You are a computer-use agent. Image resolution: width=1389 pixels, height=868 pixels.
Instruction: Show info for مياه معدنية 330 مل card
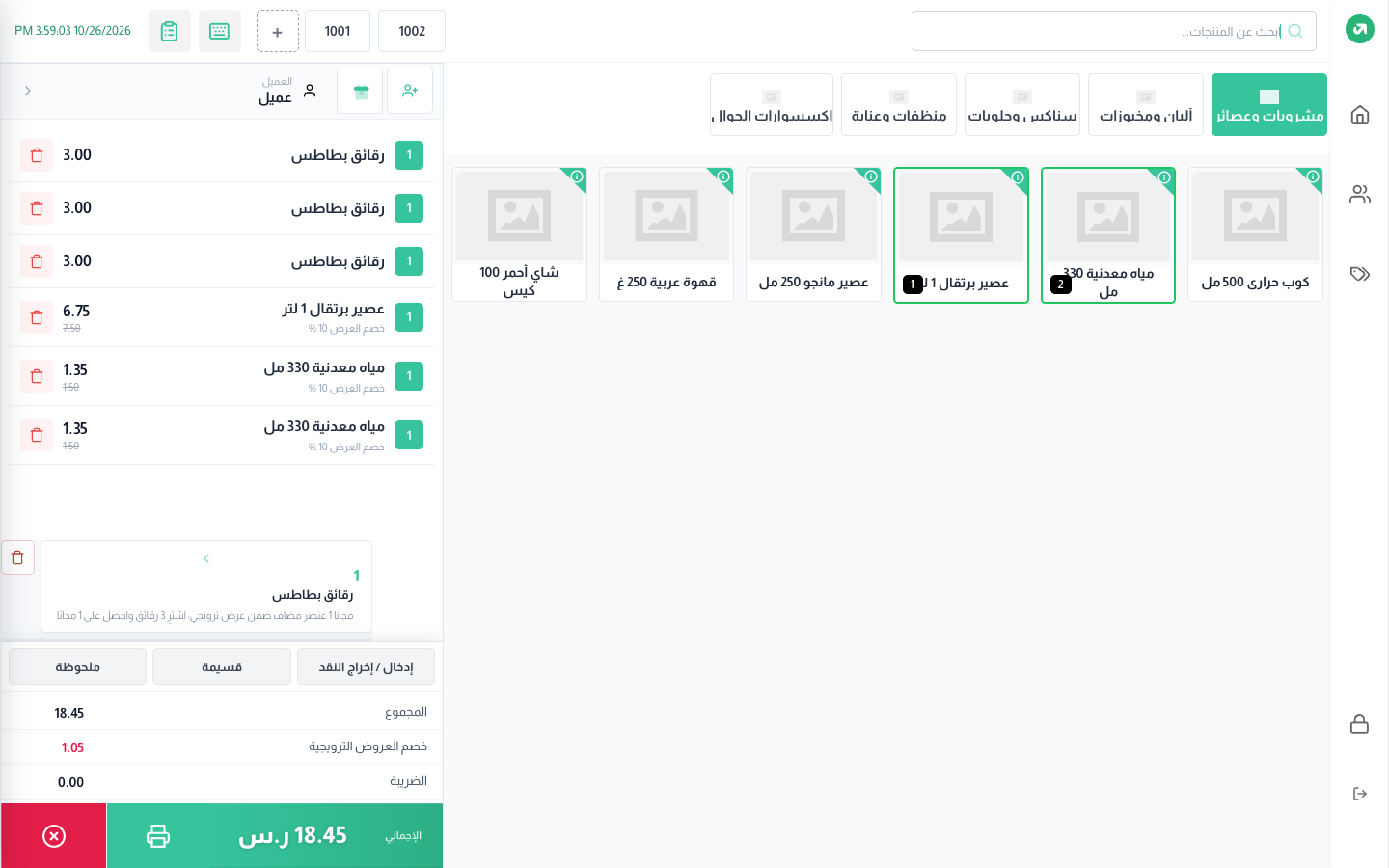click(x=1164, y=177)
